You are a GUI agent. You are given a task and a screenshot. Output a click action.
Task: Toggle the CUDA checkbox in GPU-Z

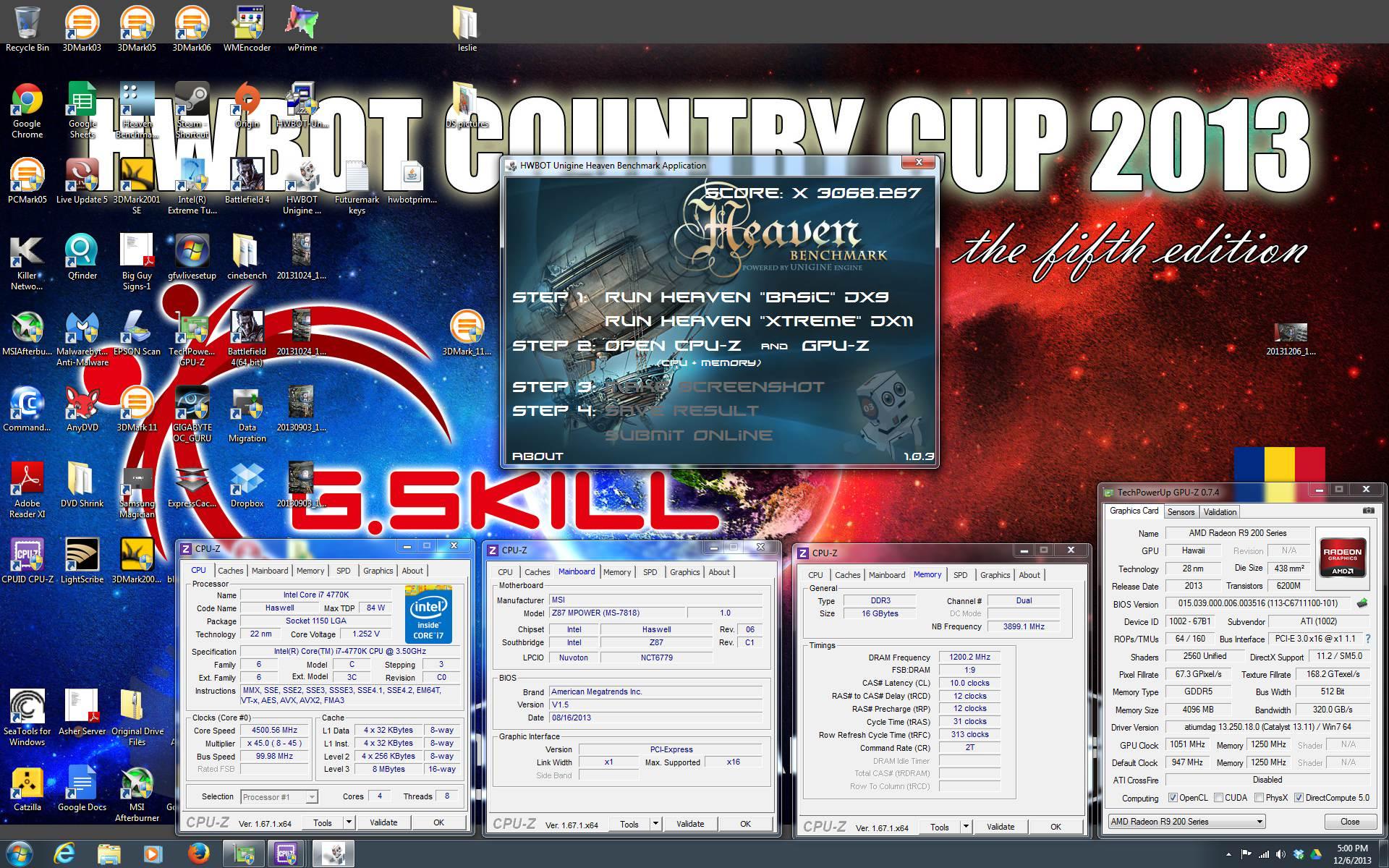pyautogui.click(x=1218, y=798)
